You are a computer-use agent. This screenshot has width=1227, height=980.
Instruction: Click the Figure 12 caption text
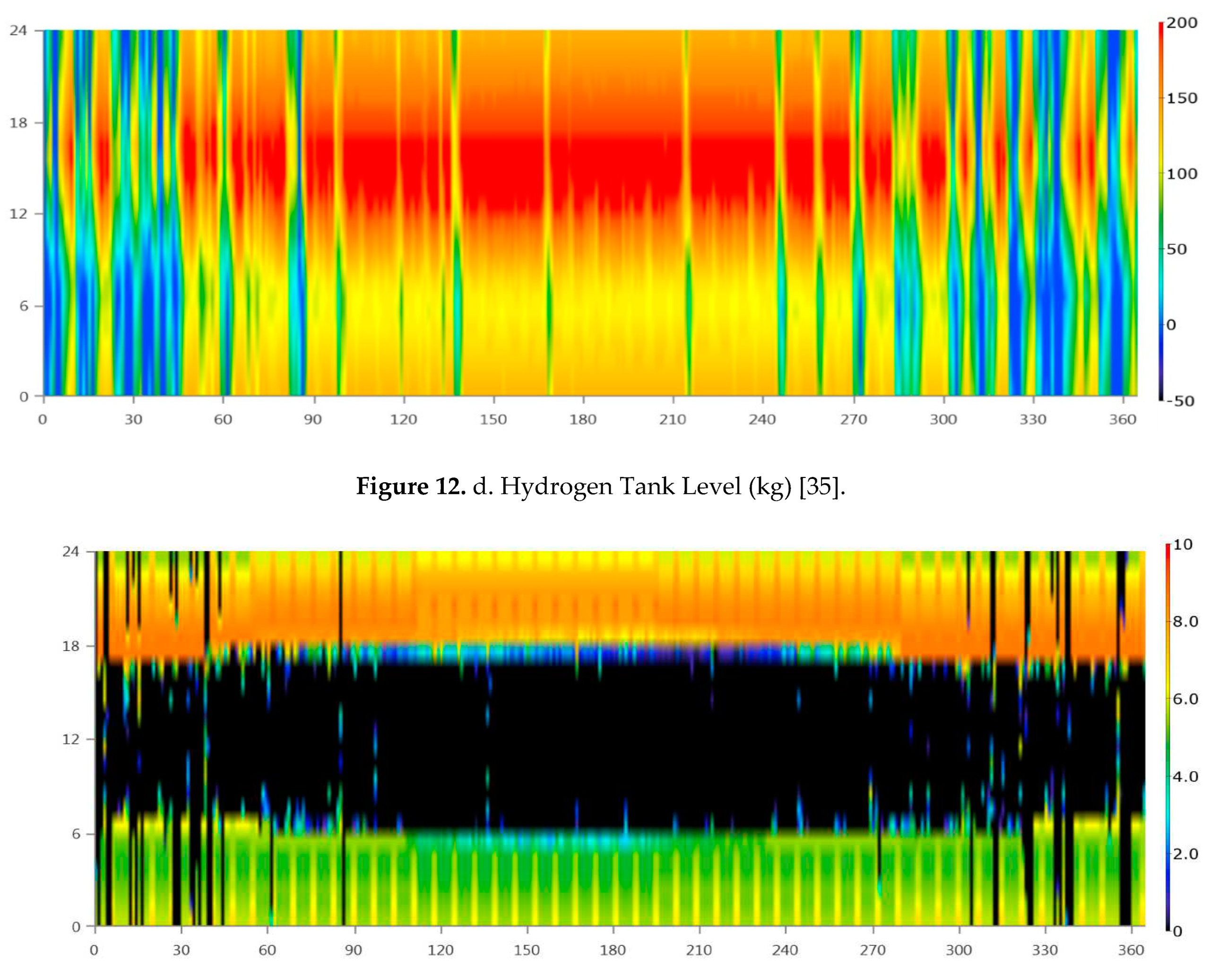pos(600,486)
